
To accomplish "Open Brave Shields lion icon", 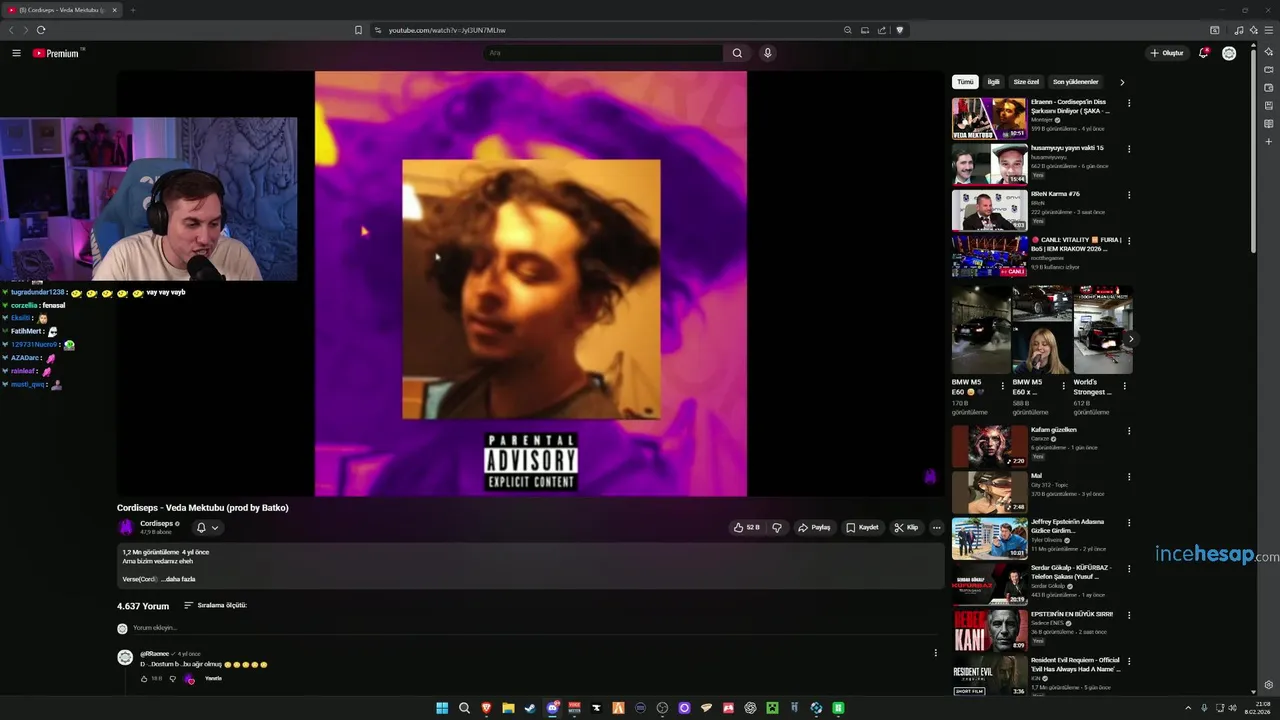I will point(899,30).
